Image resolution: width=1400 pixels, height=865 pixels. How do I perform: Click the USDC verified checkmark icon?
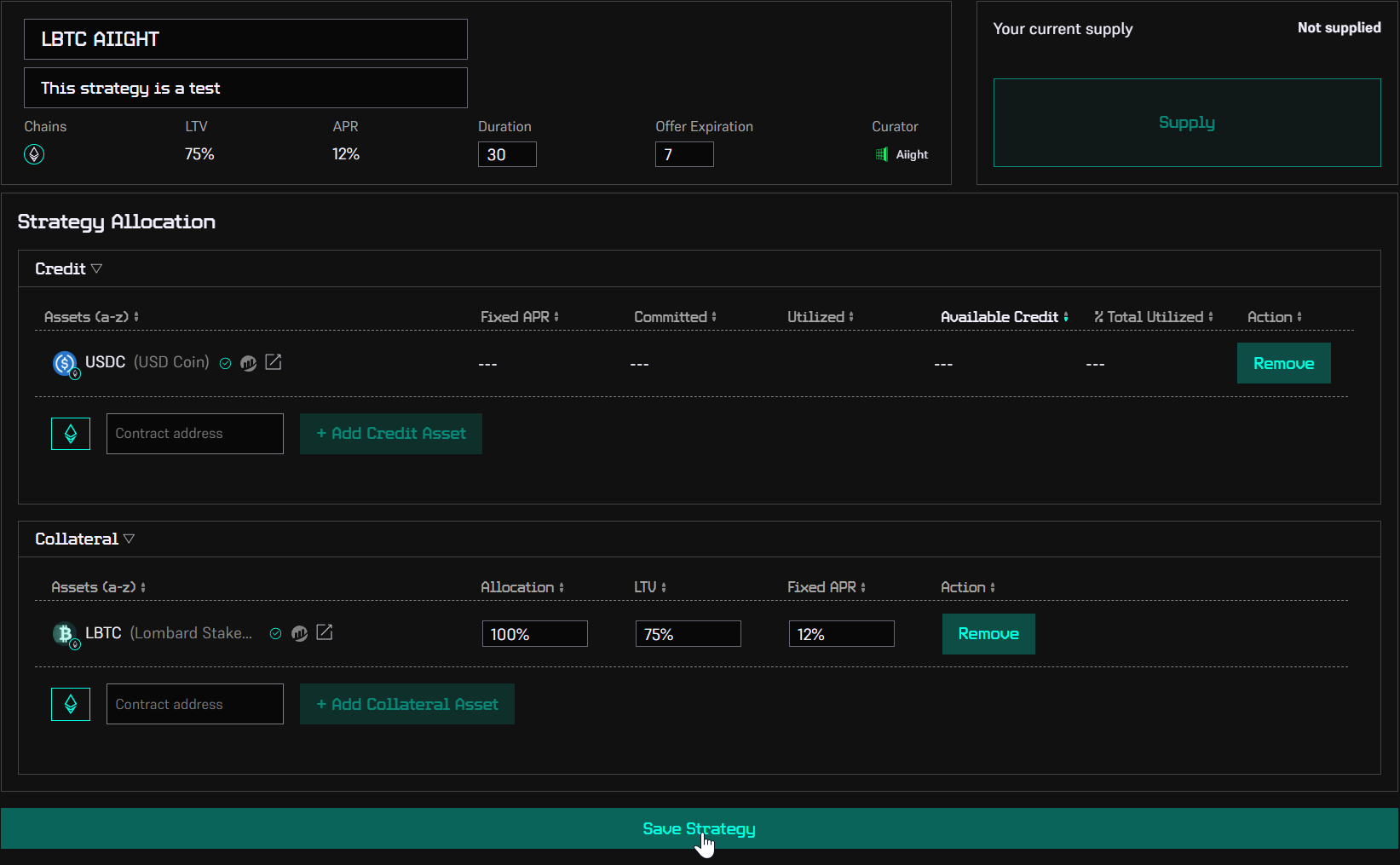click(x=226, y=363)
